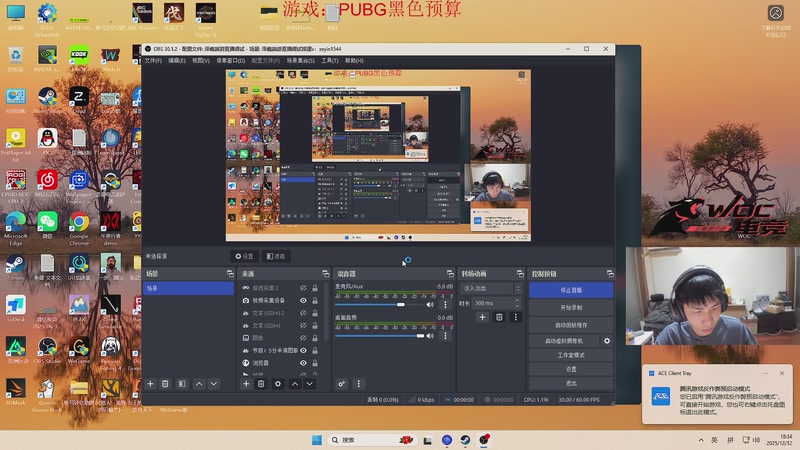Hide the 视频采集设备 source via eye icon
This screenshot has width=800, height=450.
303,301
